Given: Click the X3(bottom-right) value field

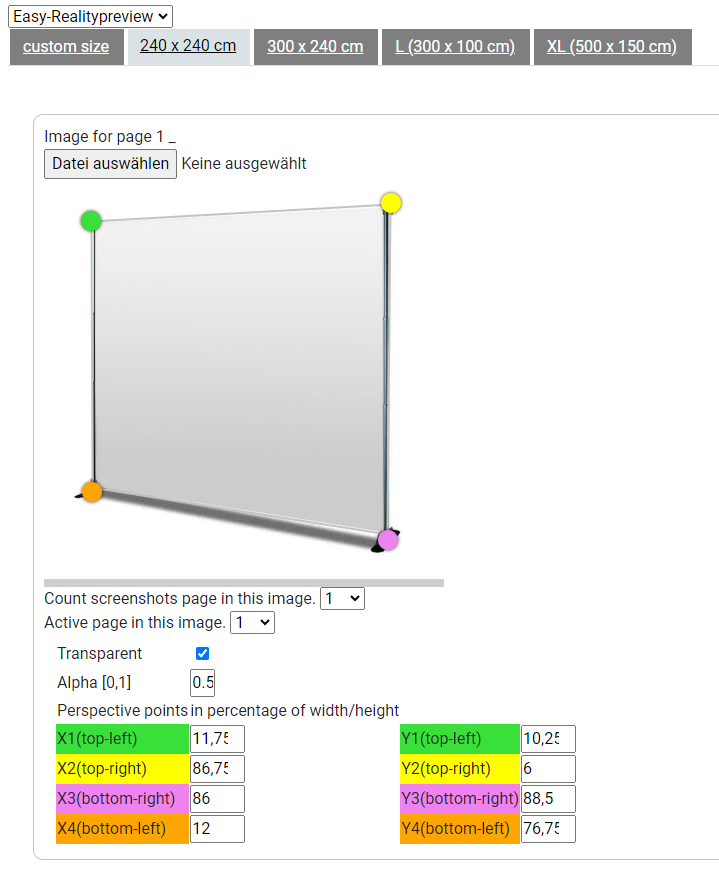Looking at the screenshot, I should point(217,799).
